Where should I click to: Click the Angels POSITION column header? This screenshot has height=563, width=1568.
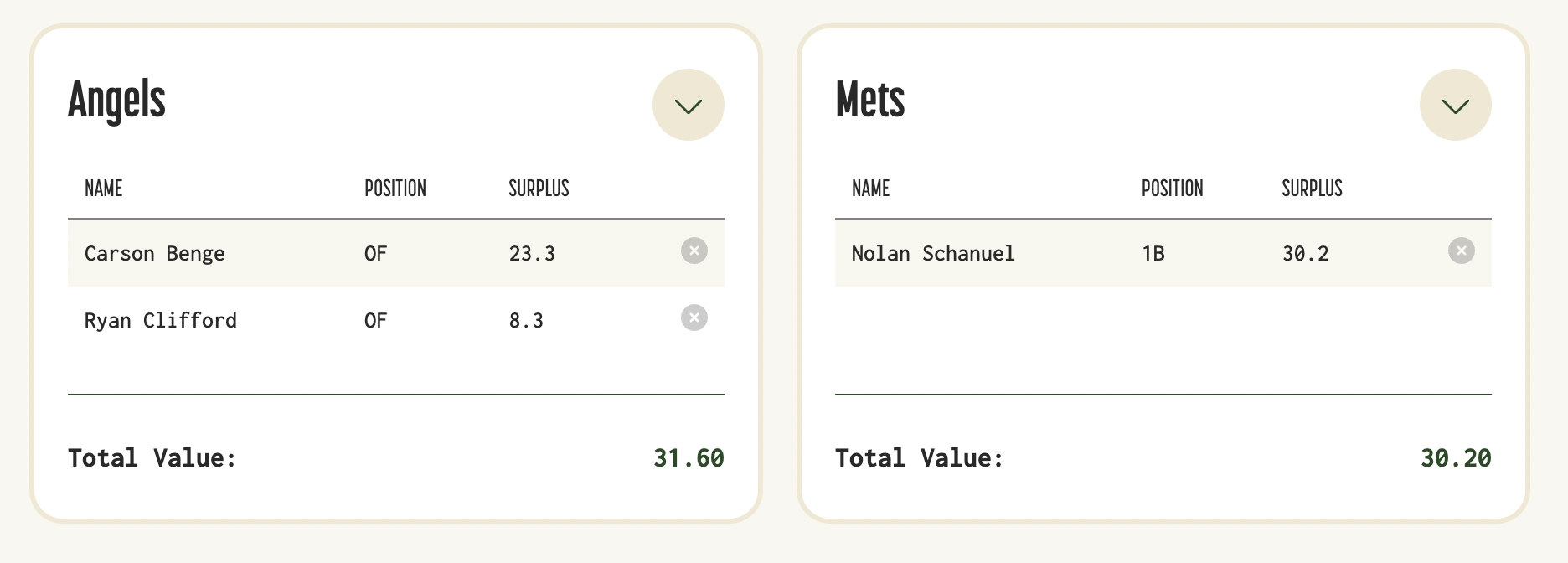[x=395, y=189]
